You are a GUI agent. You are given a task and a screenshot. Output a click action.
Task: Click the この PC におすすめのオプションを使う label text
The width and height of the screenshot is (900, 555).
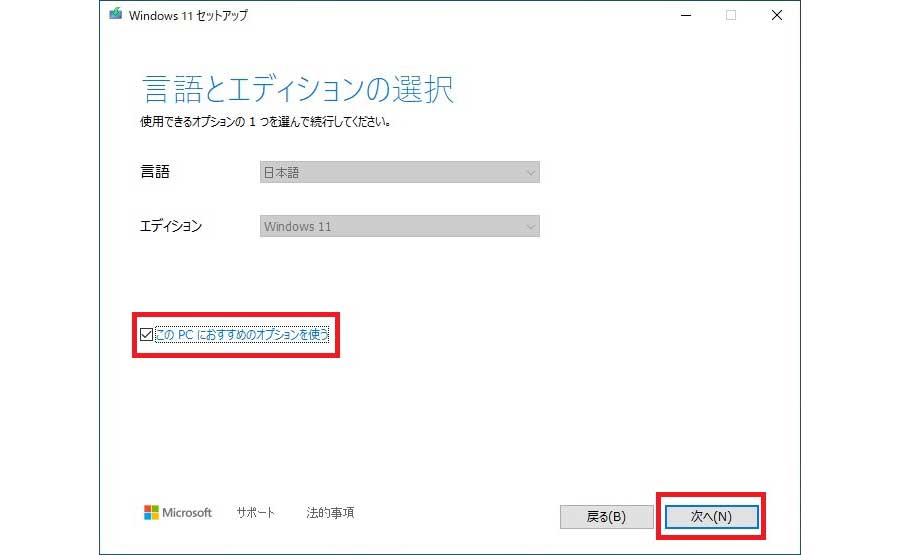[x=241, y=334]
